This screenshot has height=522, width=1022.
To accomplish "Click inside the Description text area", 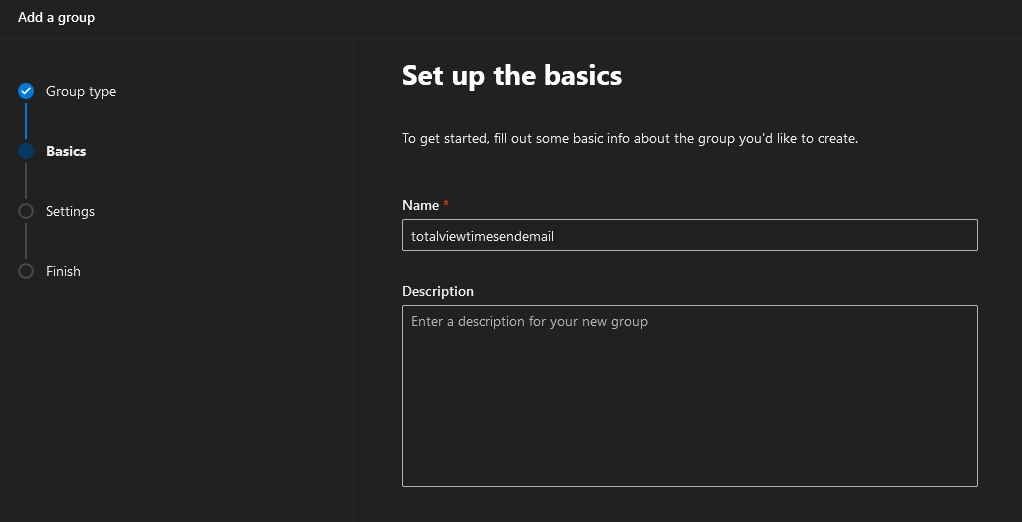I will coord(690,396).
